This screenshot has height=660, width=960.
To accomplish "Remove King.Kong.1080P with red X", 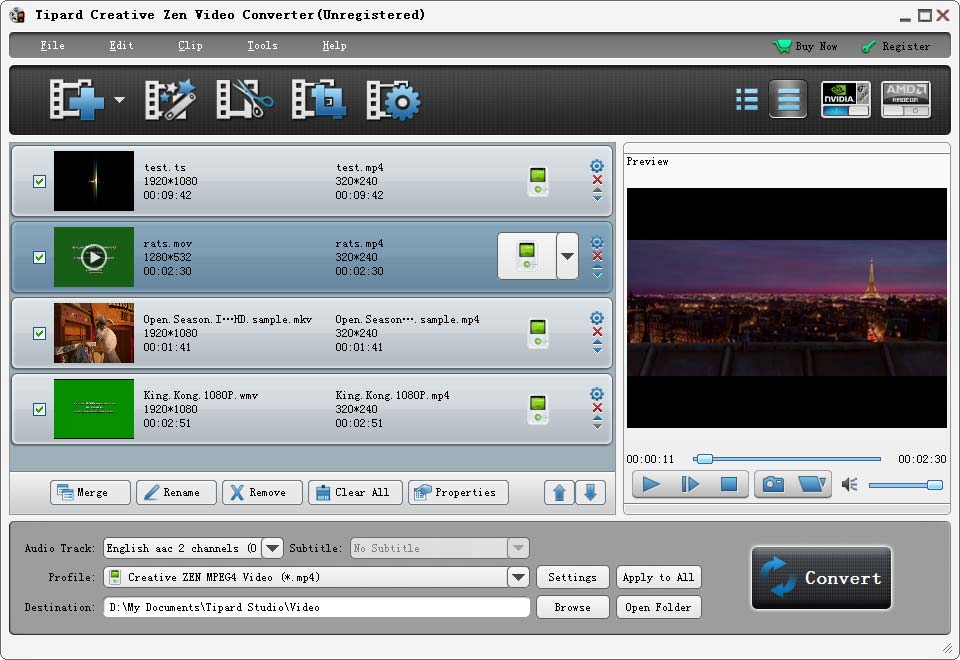I will pyautogui.click(x=597, y=408).
